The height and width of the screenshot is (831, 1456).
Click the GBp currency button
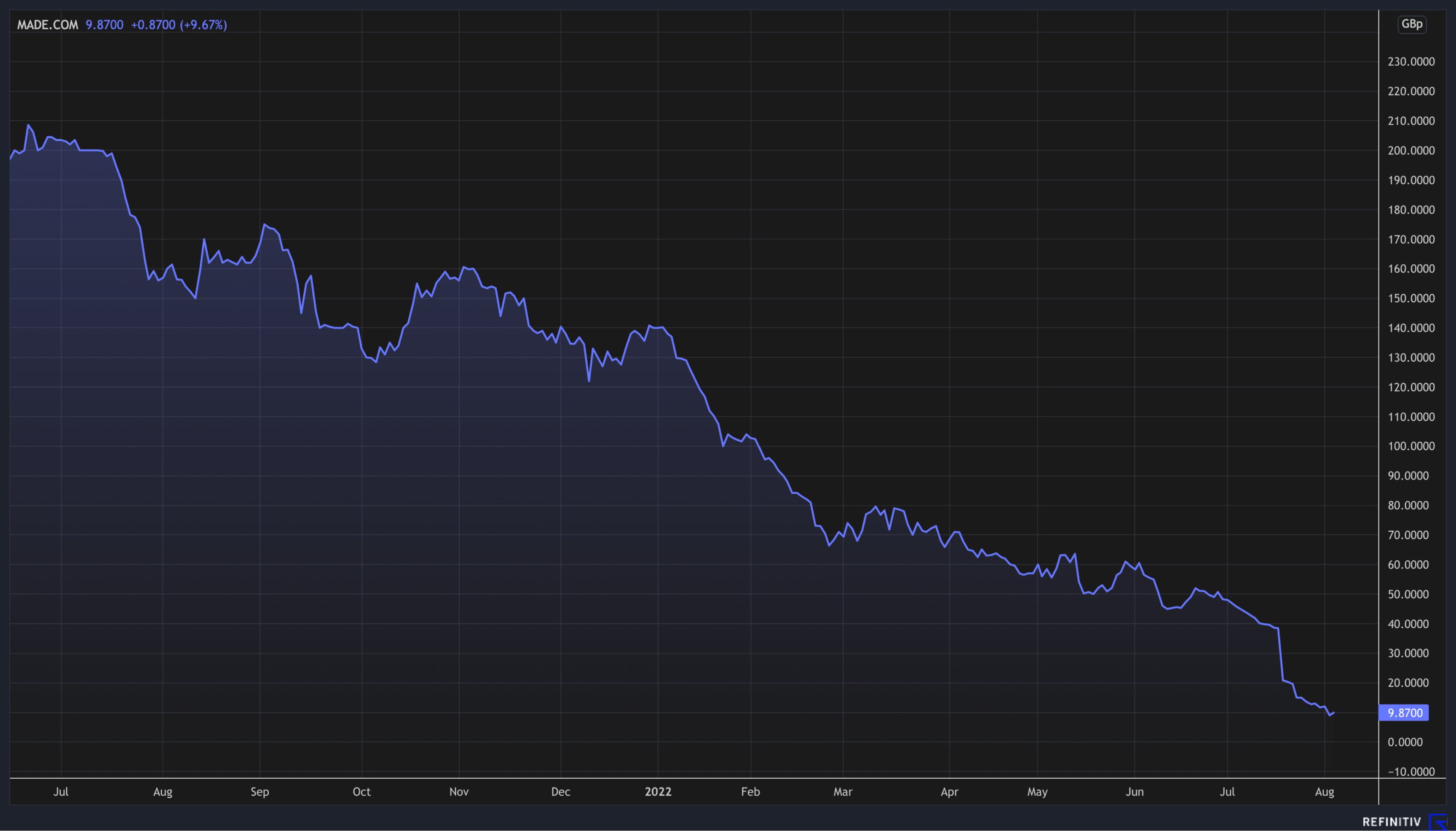click(x=1411, y=24)
